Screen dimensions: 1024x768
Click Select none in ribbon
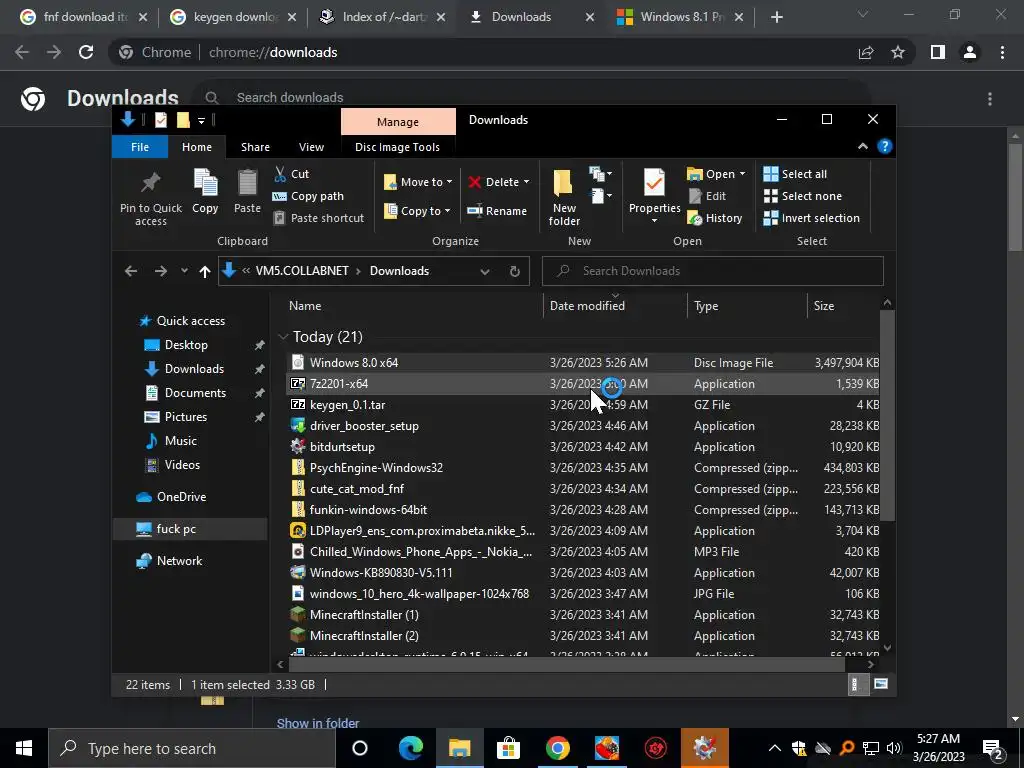tap(803, 196)
